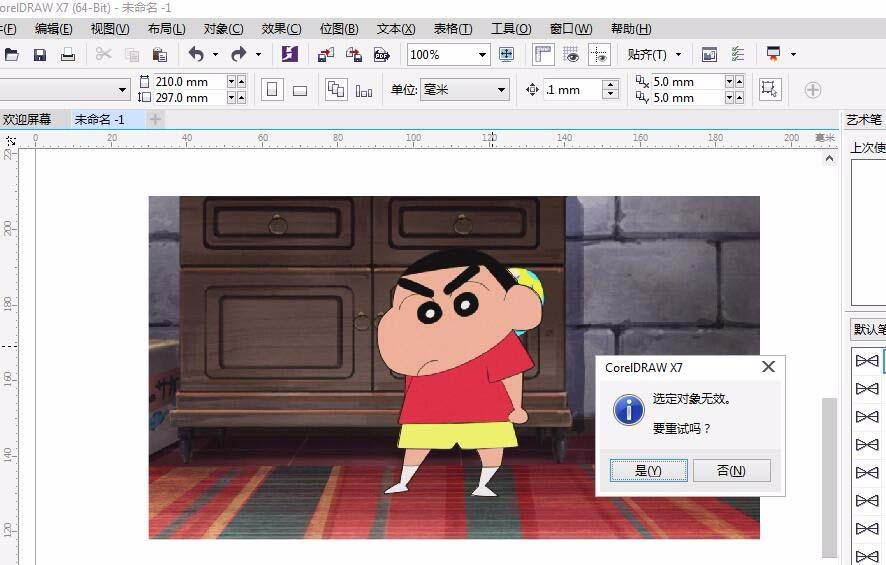Click the ruler origin icon at corner
The image size is (886, 565).
(10, 140)
